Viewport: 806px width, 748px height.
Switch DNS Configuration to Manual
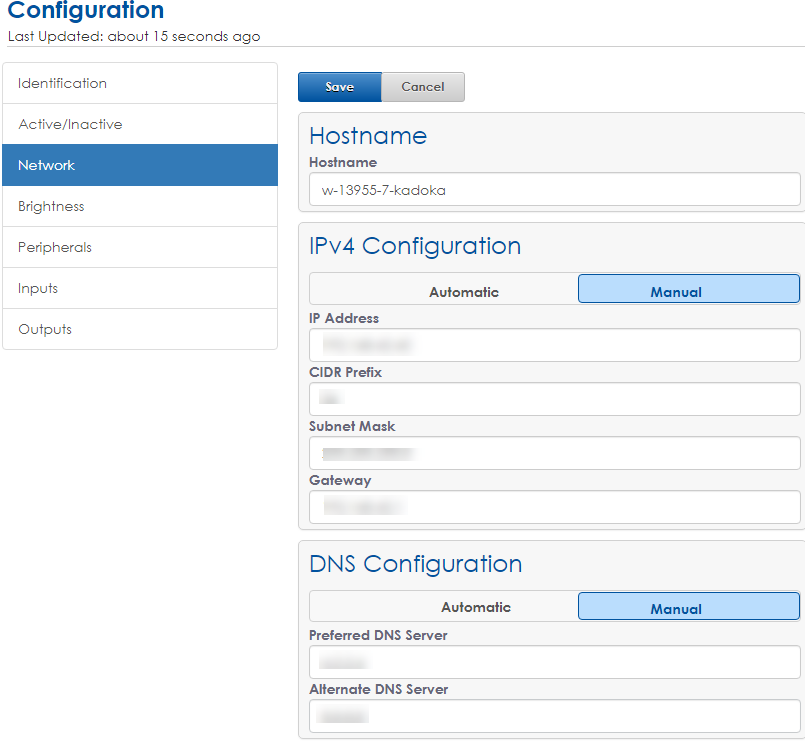click(688, 607)
